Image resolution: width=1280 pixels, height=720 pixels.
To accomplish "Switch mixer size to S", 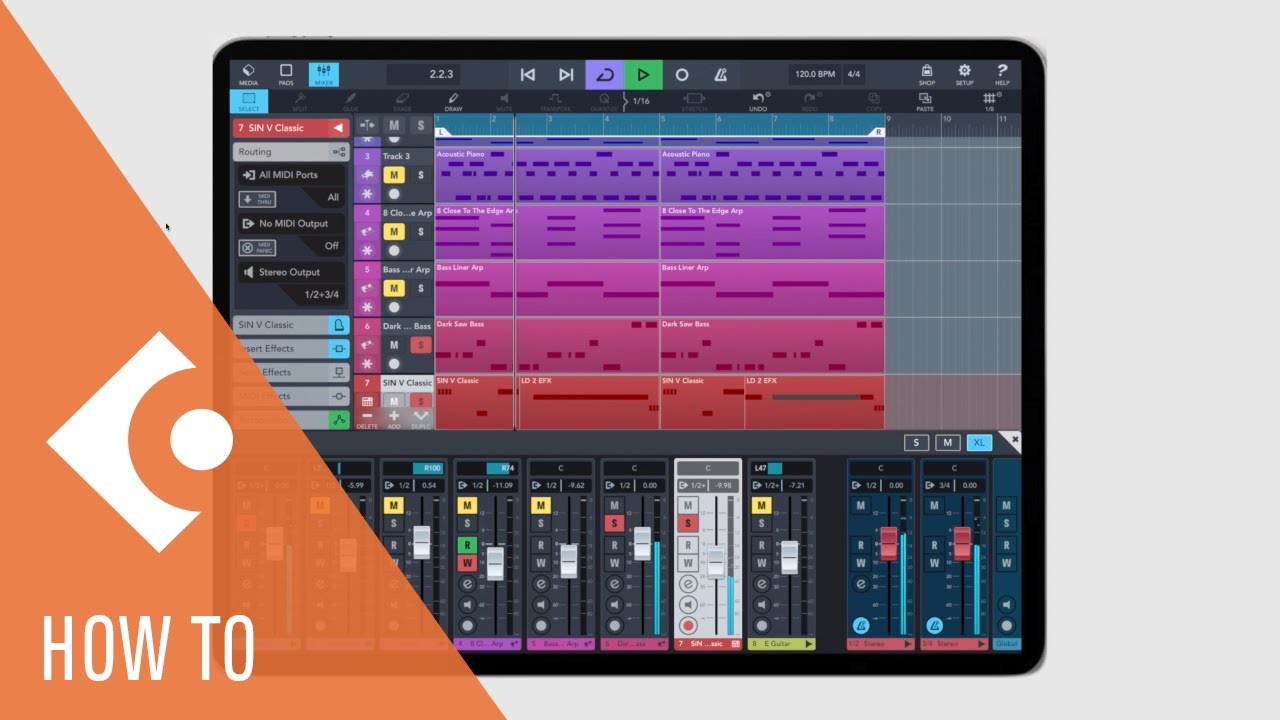I will [915, 442].
